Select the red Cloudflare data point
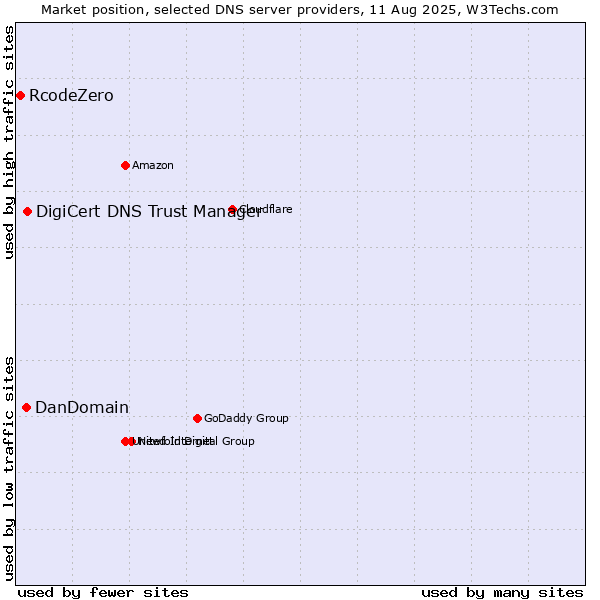600x600 pixels. pyautogui.click(x=232, y=209)
